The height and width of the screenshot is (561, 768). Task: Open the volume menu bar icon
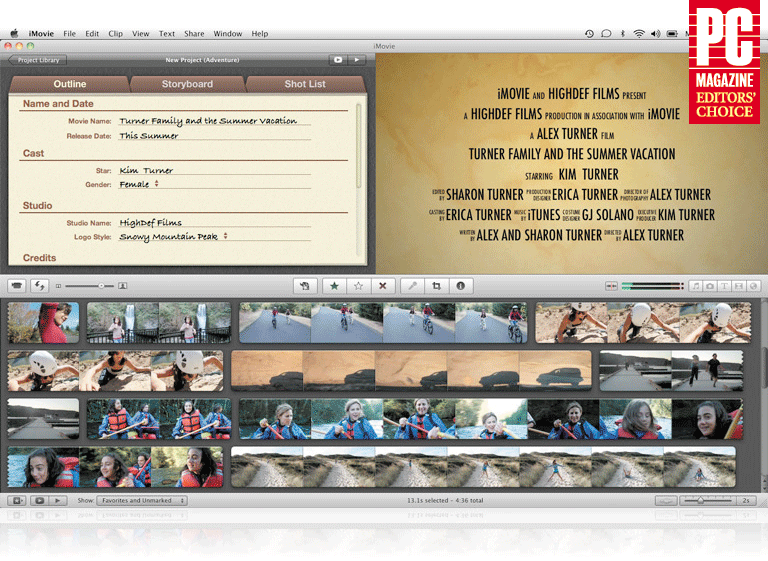[x=655, y=34]
